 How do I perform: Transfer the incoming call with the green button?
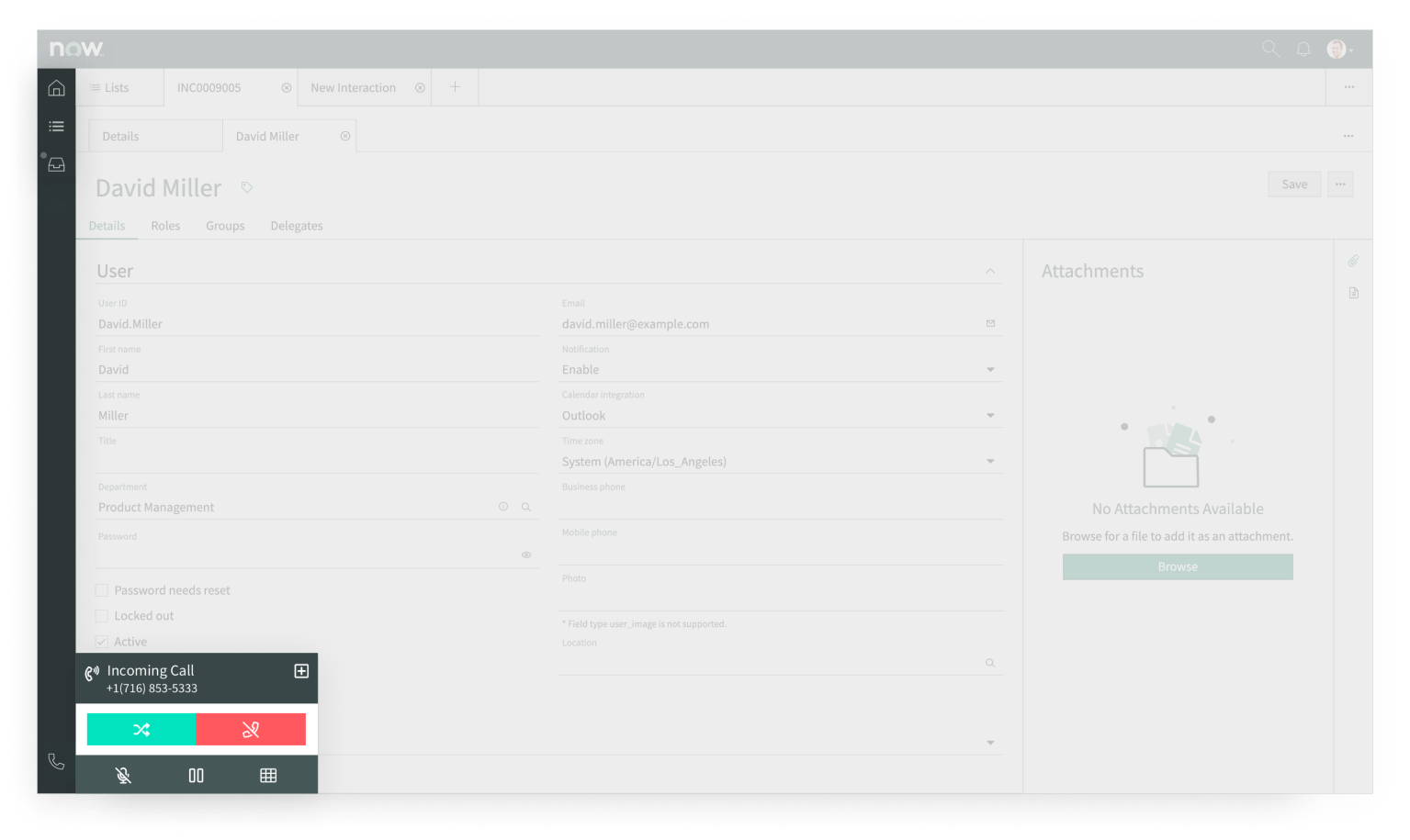point(141,730)
